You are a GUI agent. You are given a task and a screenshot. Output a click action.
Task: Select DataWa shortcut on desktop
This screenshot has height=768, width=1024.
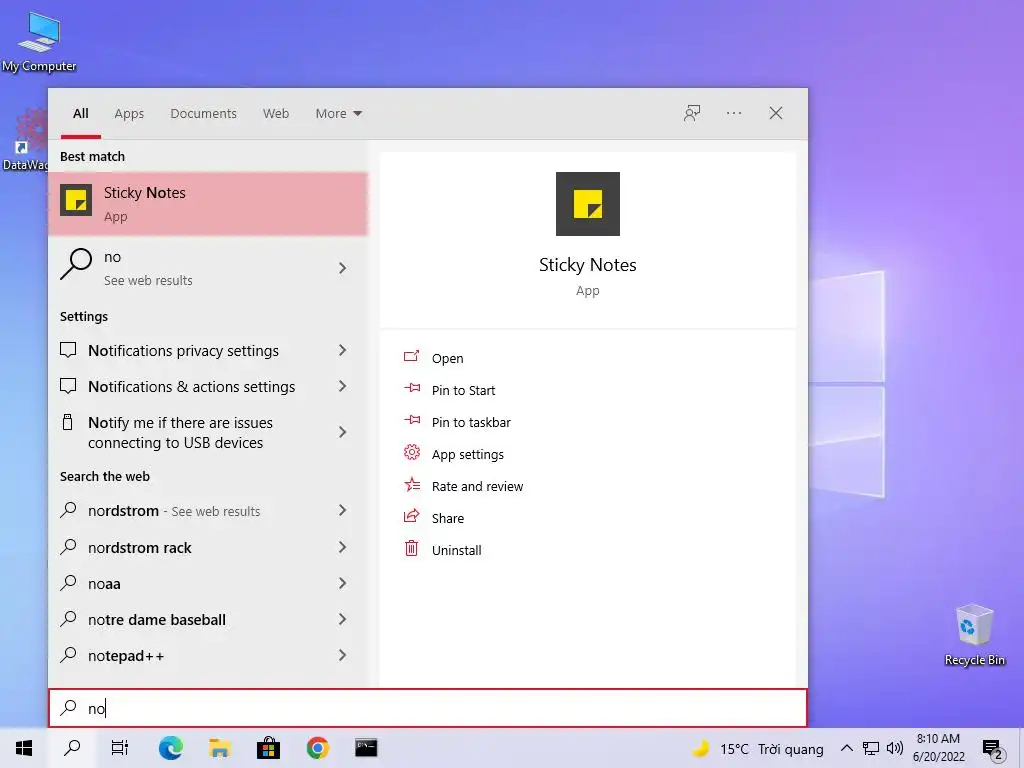tap(25, 140)
